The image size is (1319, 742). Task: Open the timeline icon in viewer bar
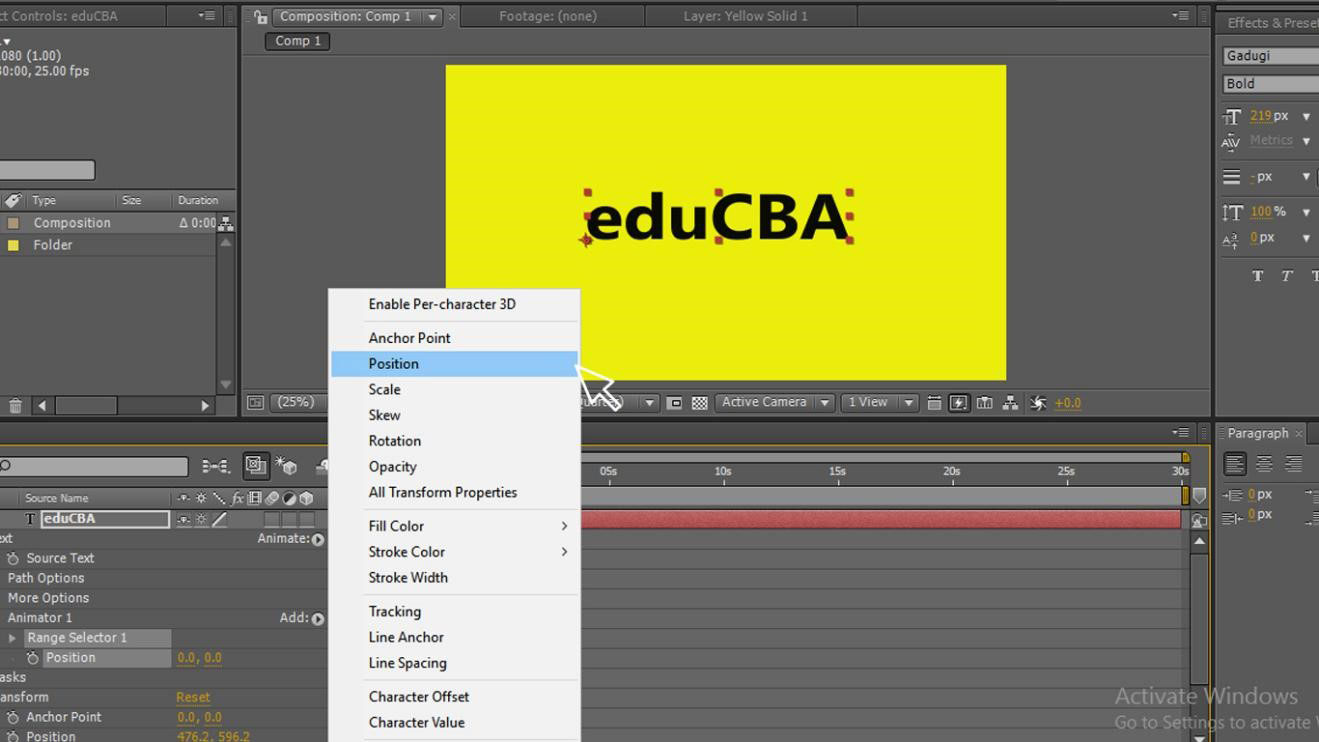(985, 403)
